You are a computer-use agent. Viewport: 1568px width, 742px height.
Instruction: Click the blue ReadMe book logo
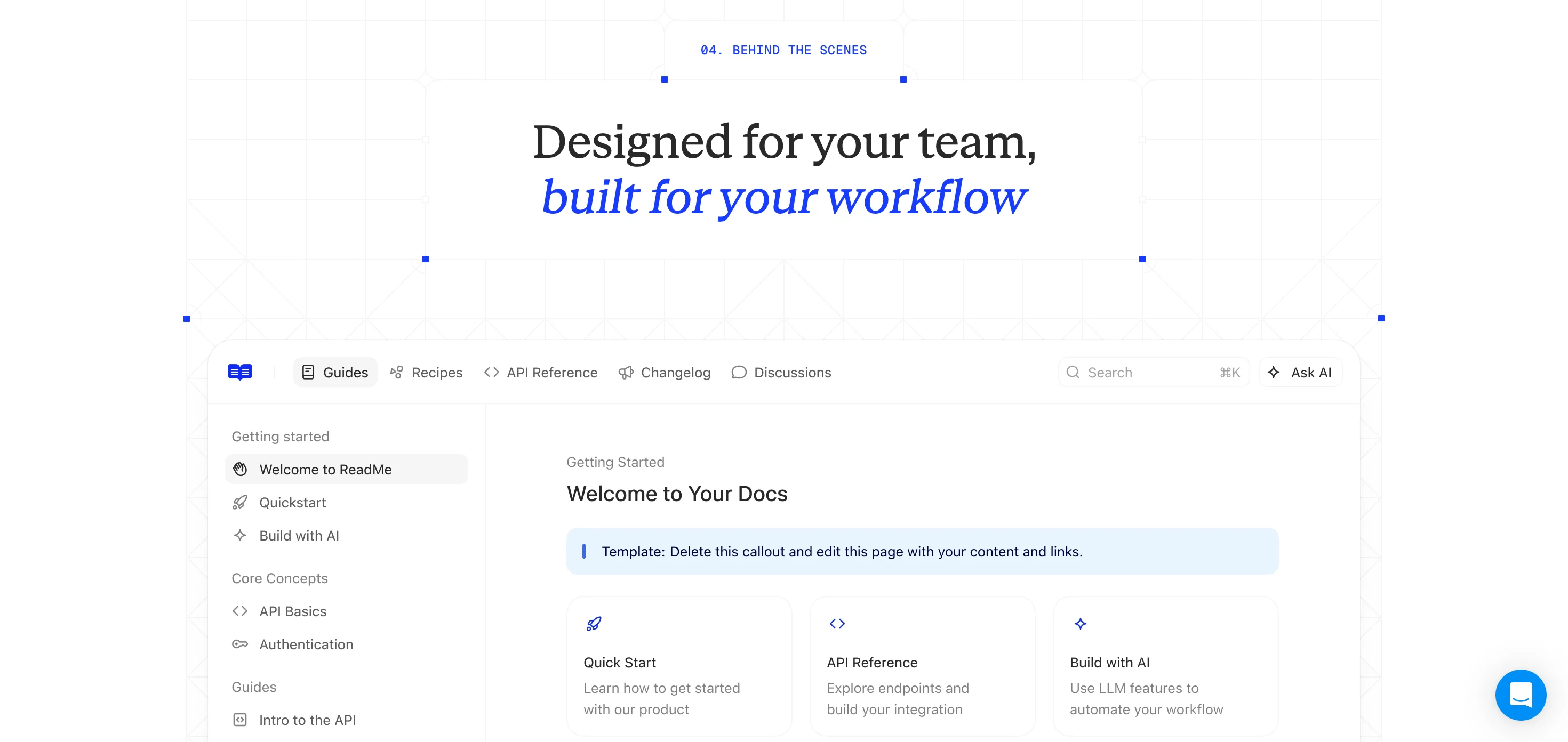pyautogui.click(x=240, y=372)
